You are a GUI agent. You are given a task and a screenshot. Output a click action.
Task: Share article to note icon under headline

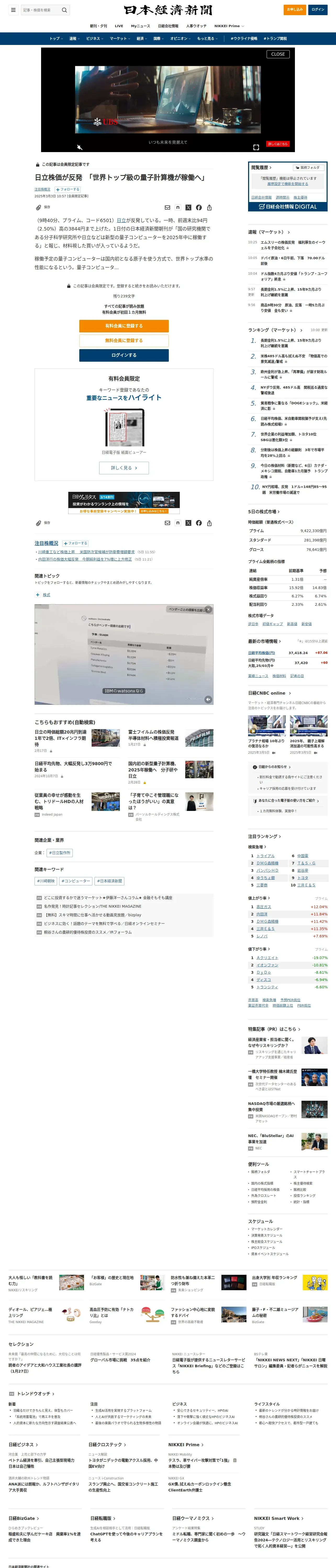[177, 207]
